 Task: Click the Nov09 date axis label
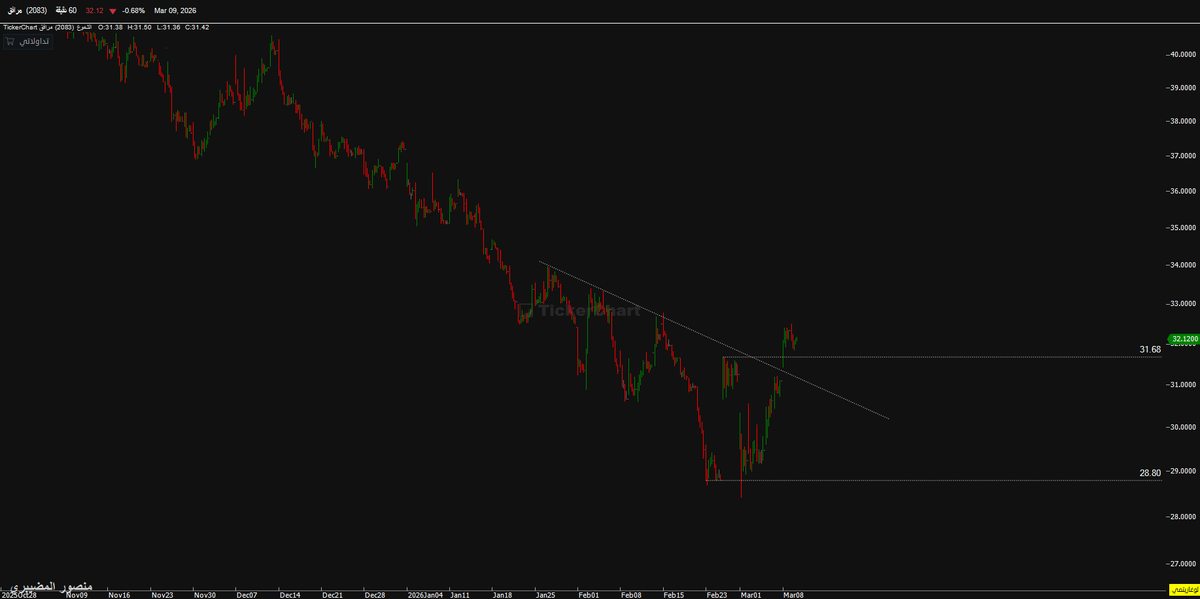click(76, 594)
